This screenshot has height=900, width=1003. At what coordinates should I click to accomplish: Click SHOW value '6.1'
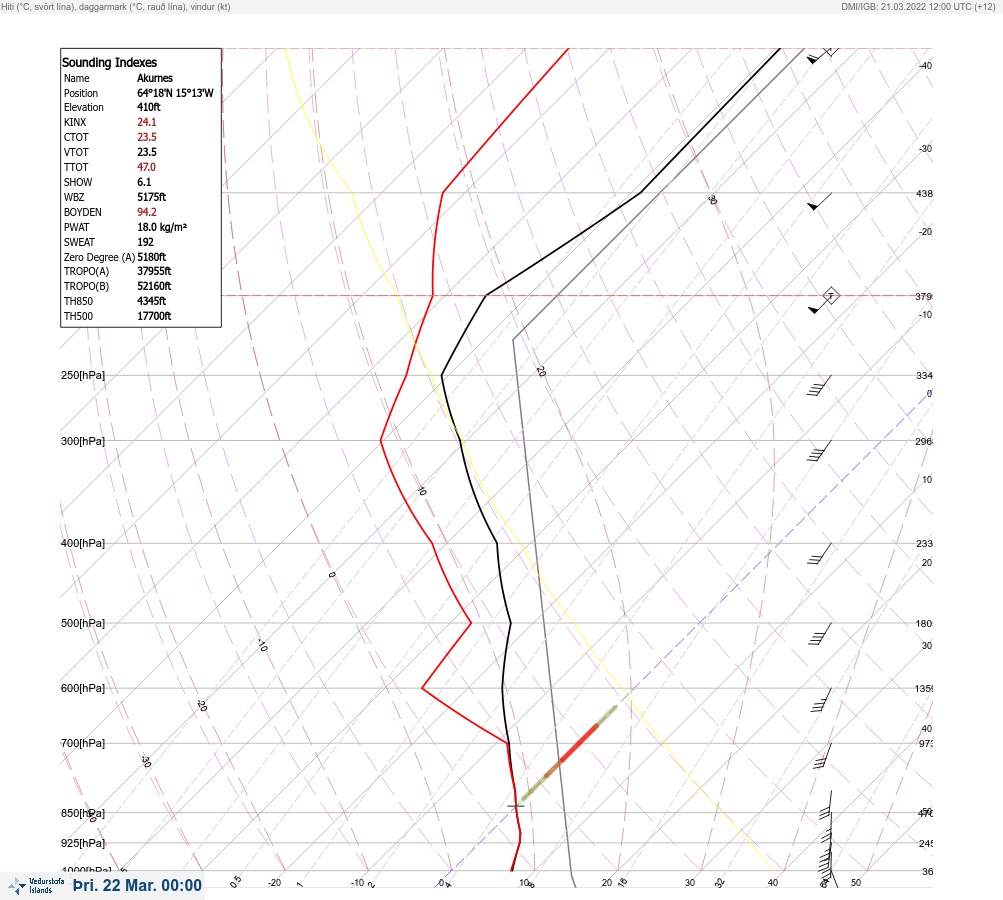(x=144, y=182)
